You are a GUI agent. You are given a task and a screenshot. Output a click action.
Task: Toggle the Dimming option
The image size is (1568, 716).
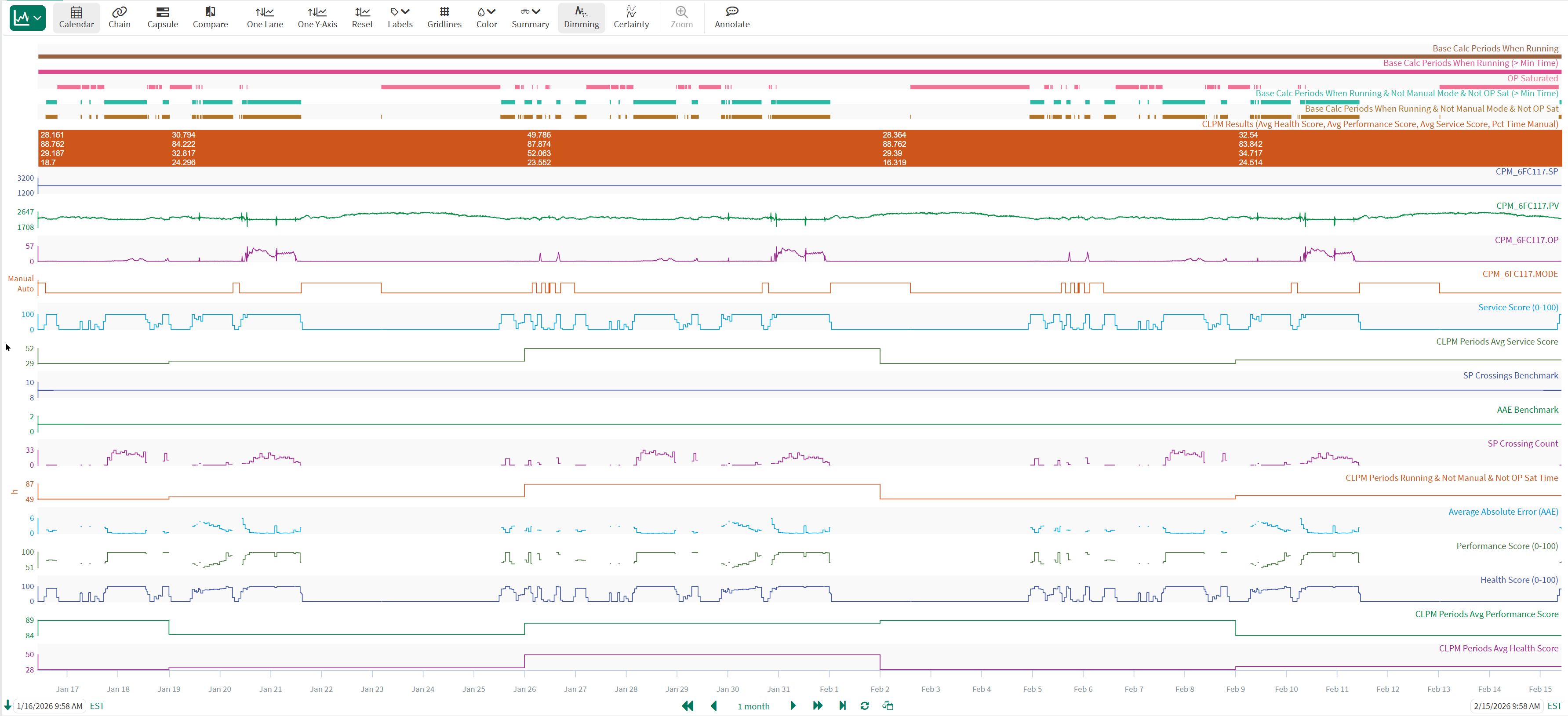[x=581, y=18]
